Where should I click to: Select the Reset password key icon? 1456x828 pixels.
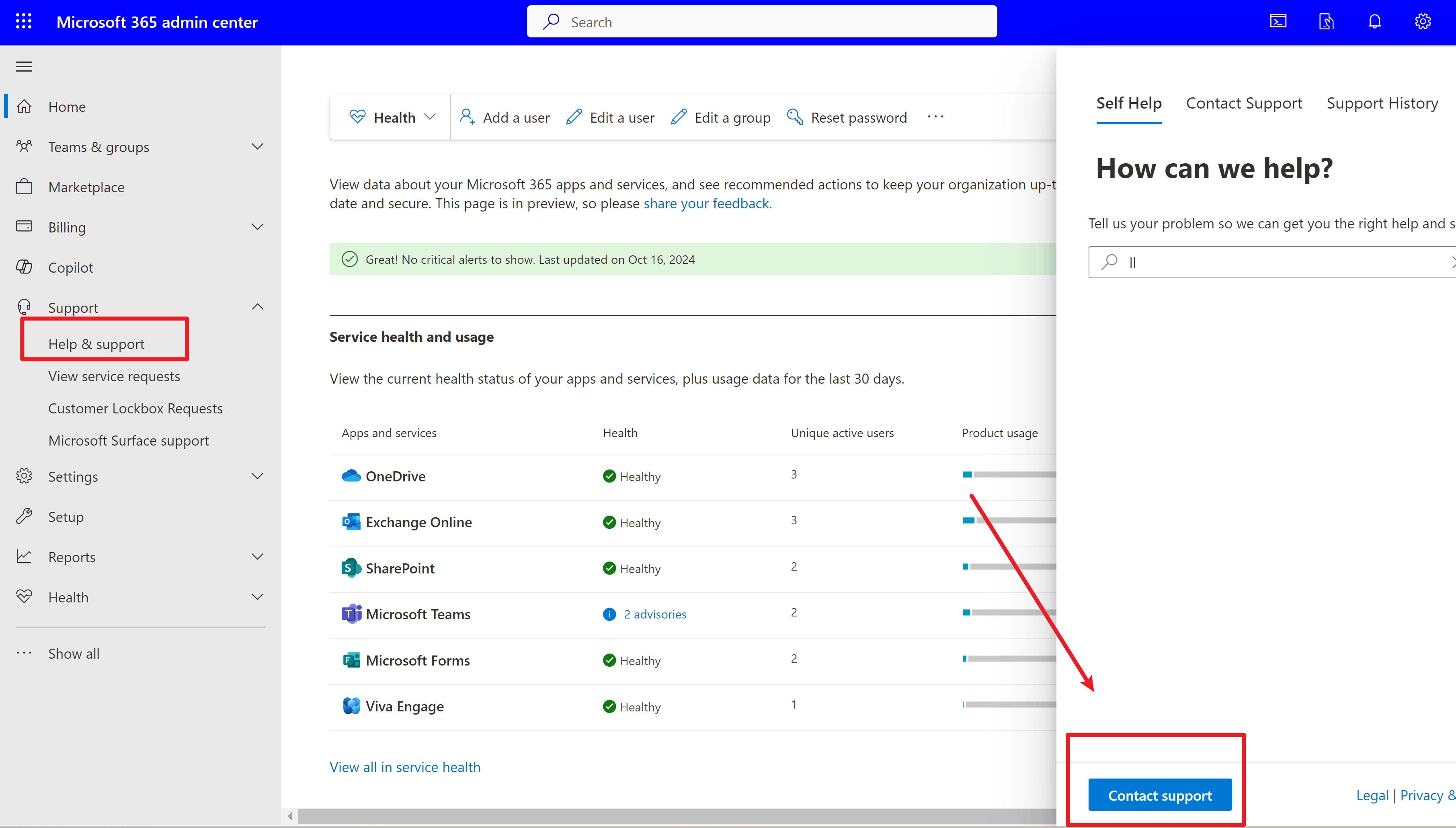pos(795,117)
